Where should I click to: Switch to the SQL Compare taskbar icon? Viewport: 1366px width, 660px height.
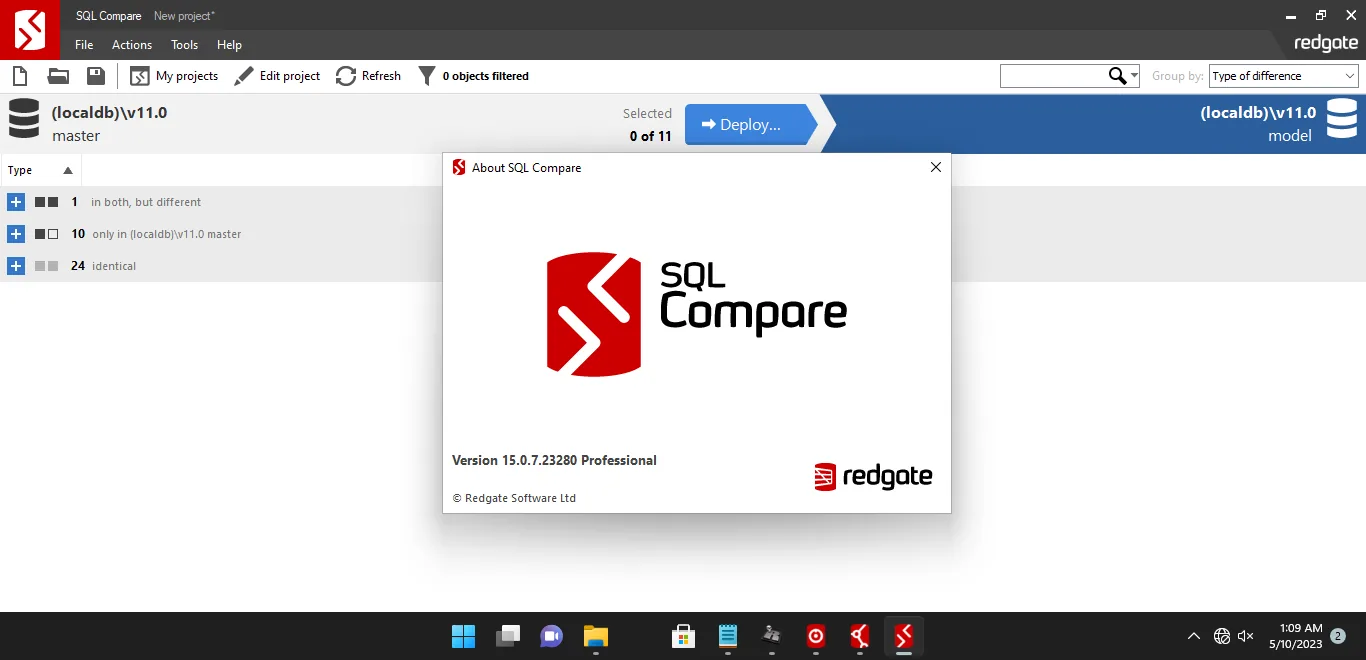tap(904, 636)
